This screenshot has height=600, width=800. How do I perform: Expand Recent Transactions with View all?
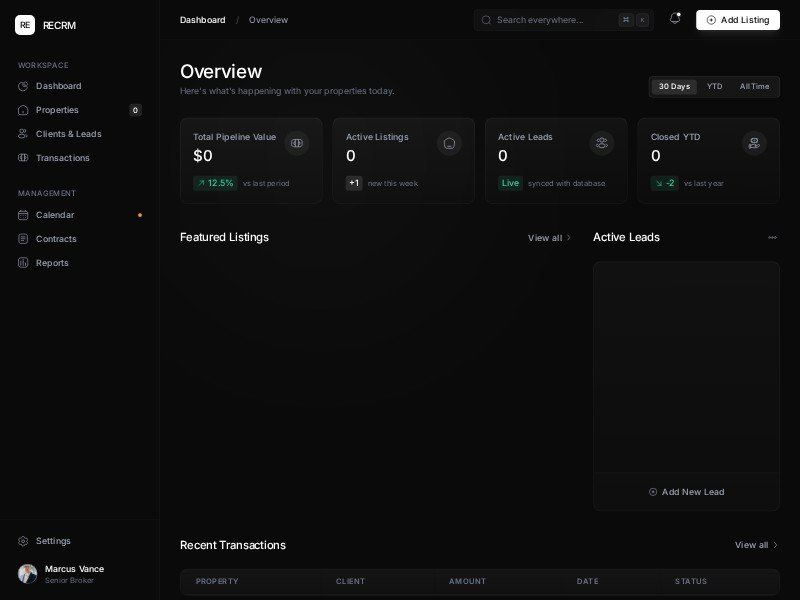756,545
